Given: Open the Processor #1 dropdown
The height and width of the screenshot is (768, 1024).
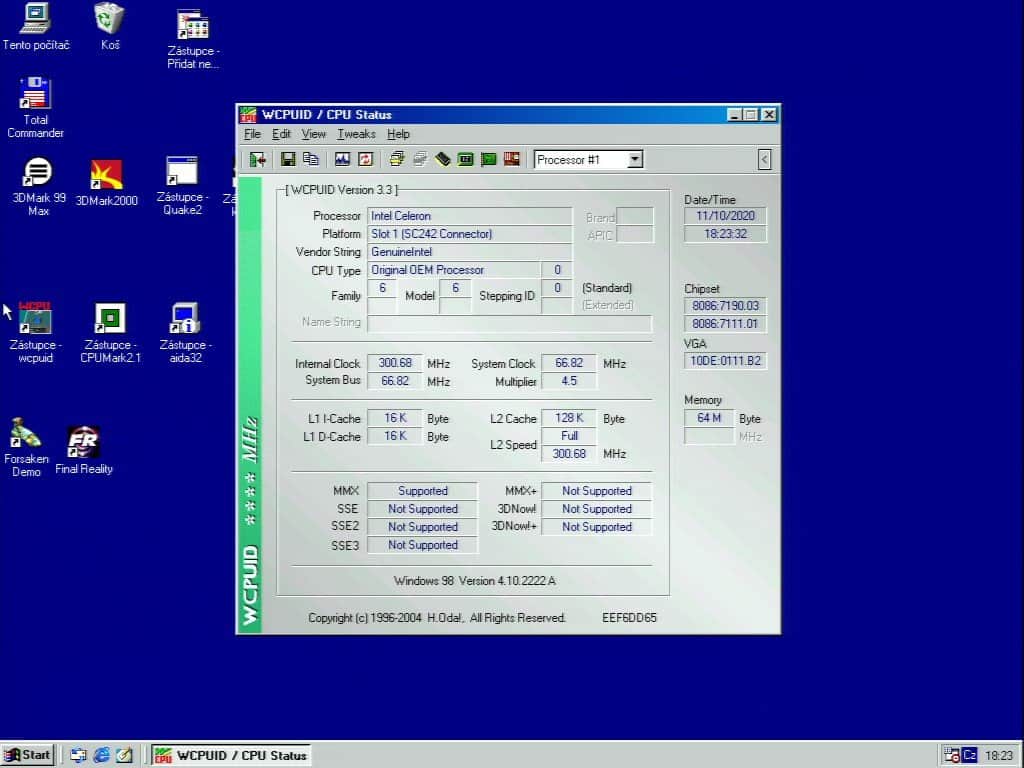Looking at the screenshot, I should (x=634, y=159).
